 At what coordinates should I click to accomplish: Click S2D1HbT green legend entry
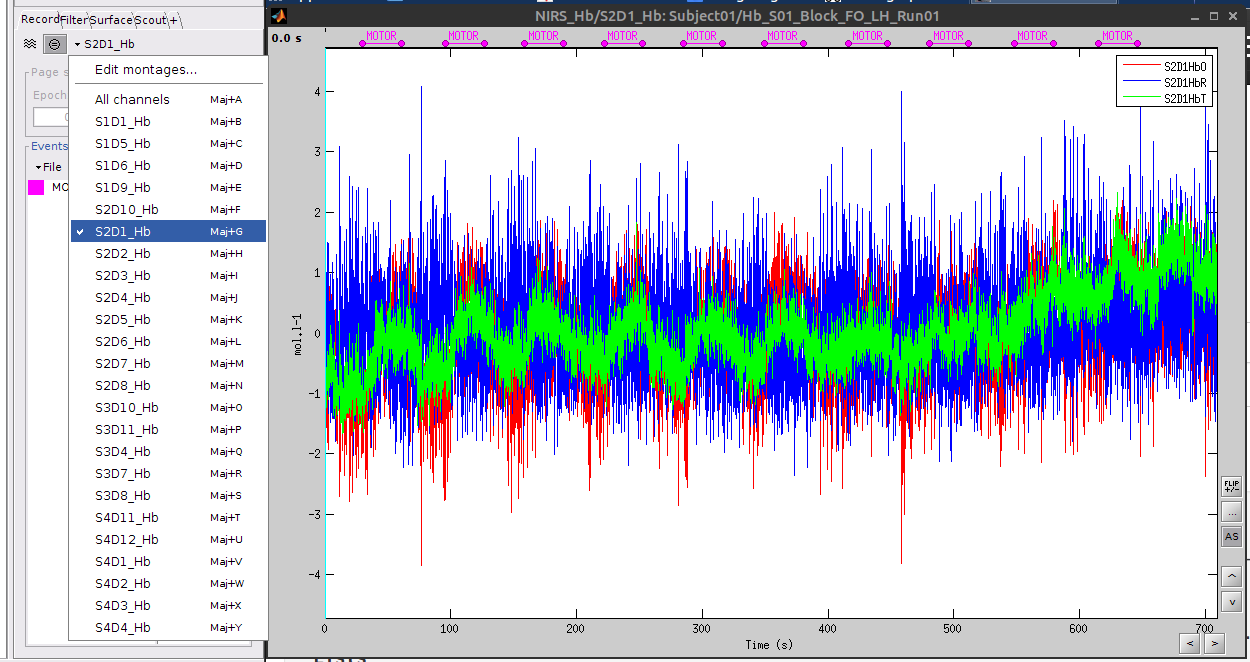(x=1164, y=98)
